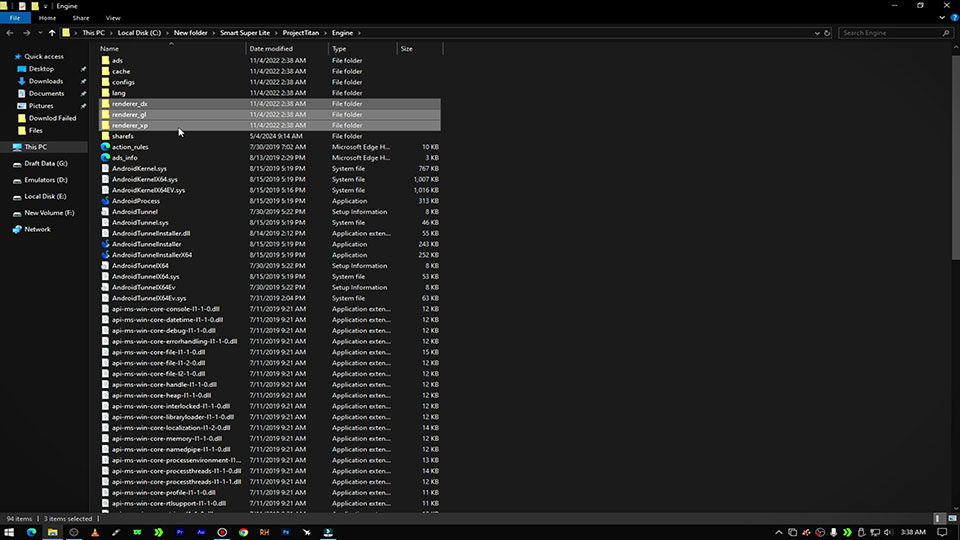Select the 'sharefs' folder icon
960x540 pixels.
click(x=105, y=136)
